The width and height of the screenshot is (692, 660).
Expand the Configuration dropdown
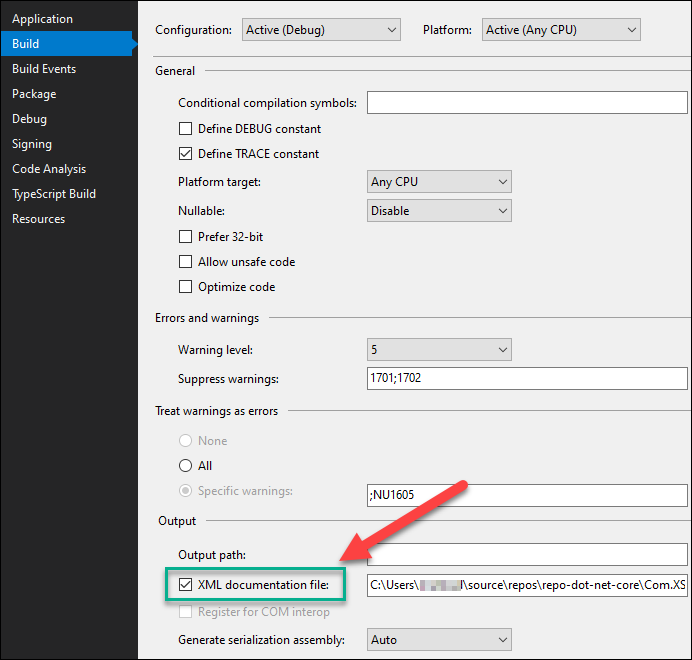click(x=321, y=30)
